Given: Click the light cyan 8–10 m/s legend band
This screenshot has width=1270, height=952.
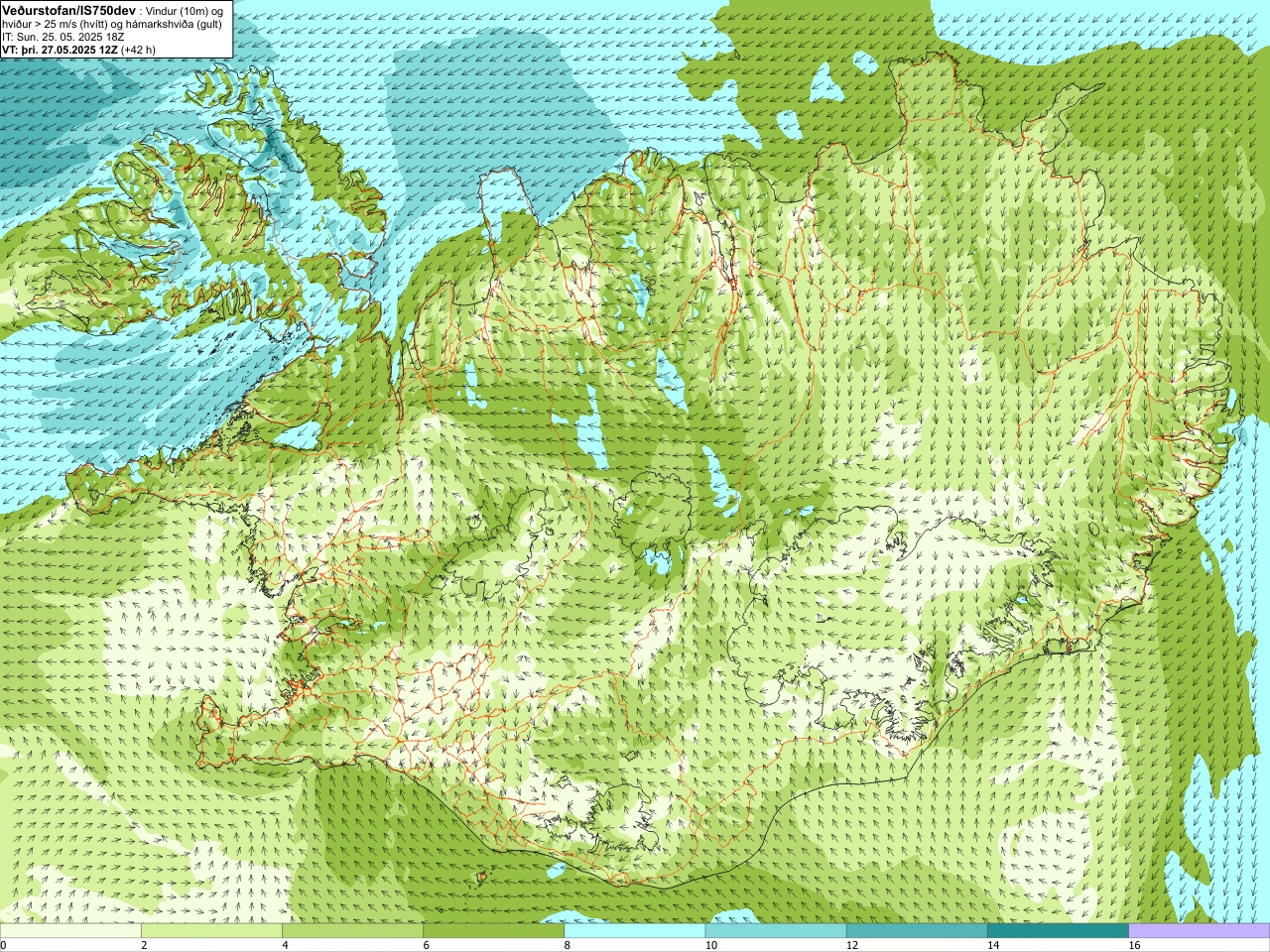Looking at the screenshot, I should (635, 931).
